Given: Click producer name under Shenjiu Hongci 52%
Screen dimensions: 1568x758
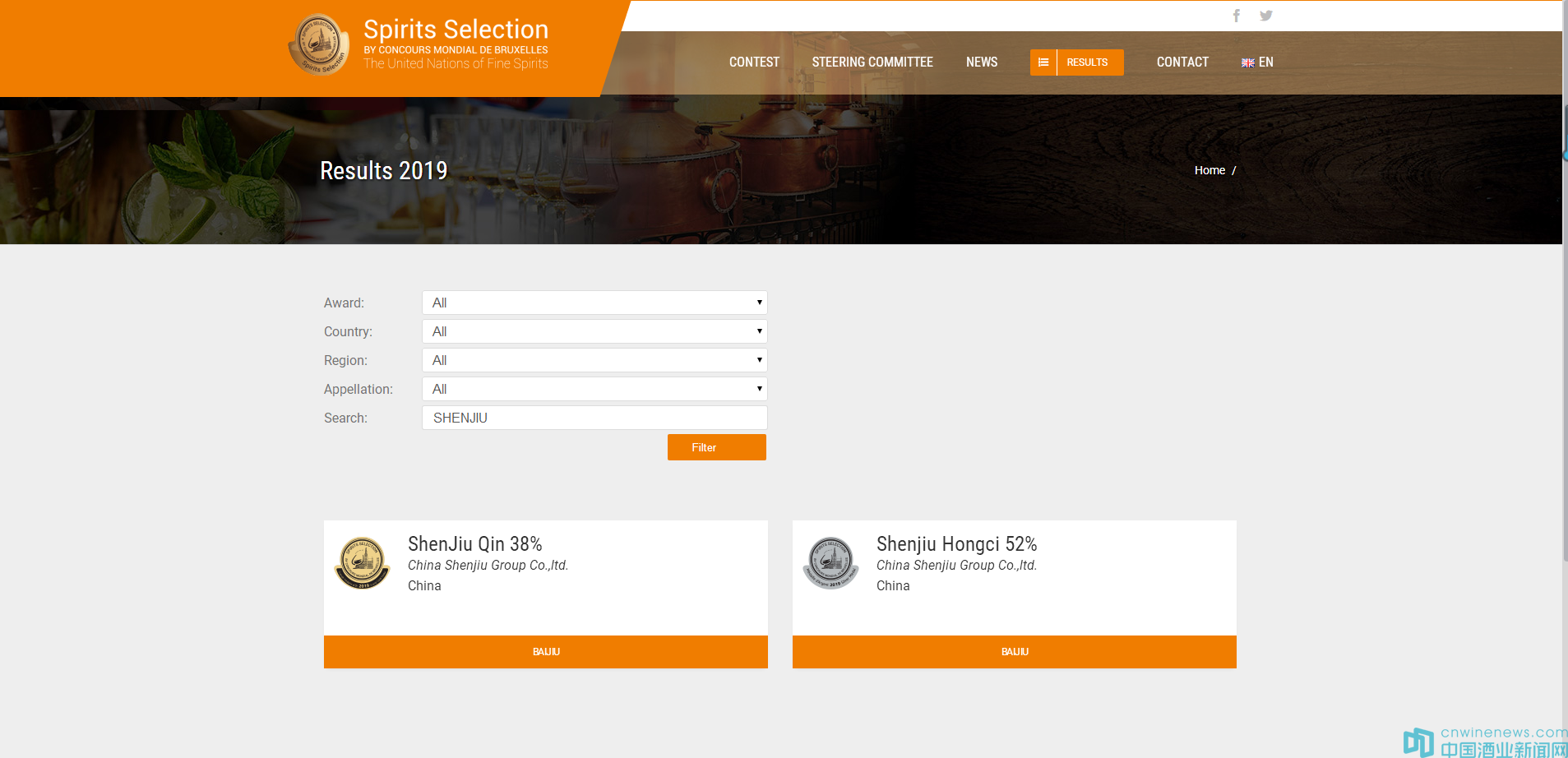Looking at the screenshot, I should (x=956, y=566).
